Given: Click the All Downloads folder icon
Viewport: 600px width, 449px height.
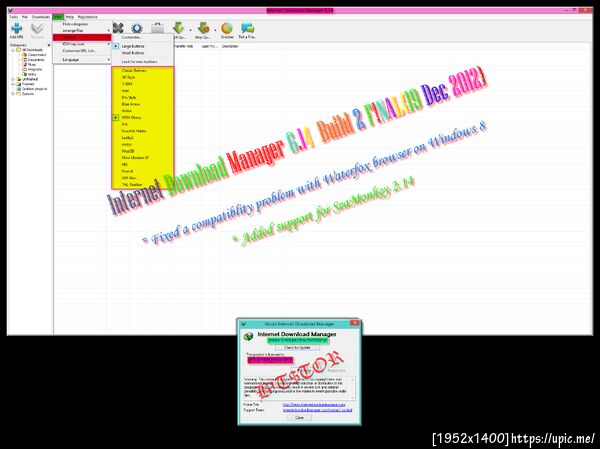Looking at the screenshot, I should coord(18,50).
